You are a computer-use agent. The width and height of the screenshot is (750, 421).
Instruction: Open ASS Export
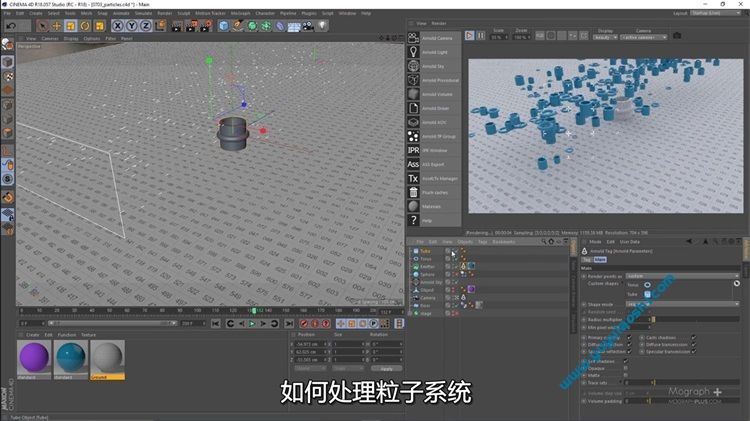point(434,164)
